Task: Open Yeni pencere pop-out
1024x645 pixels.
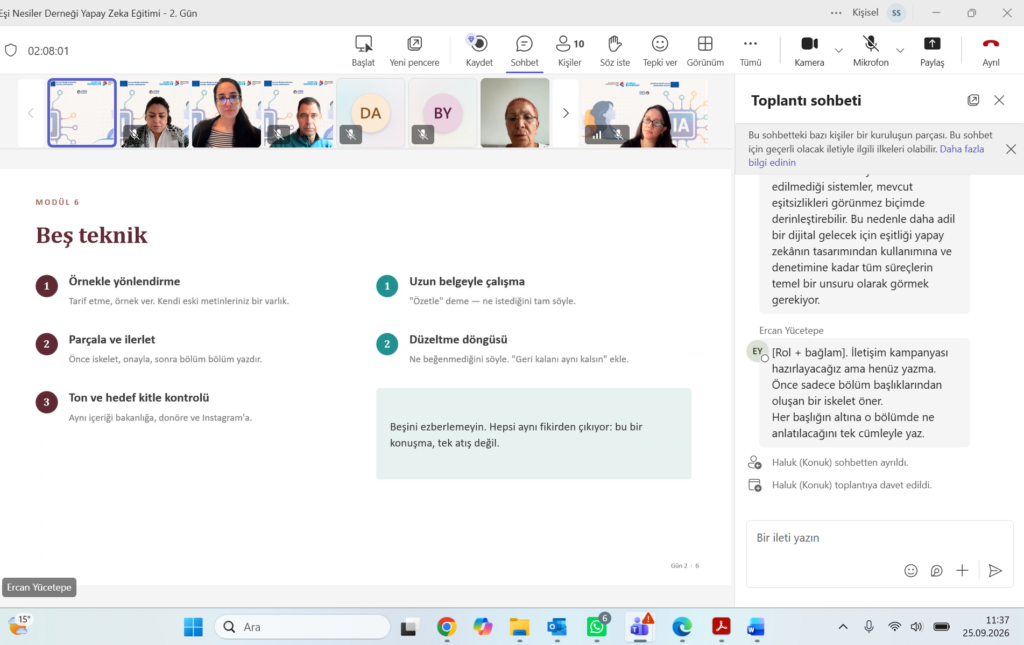Action: pos(414,51)
